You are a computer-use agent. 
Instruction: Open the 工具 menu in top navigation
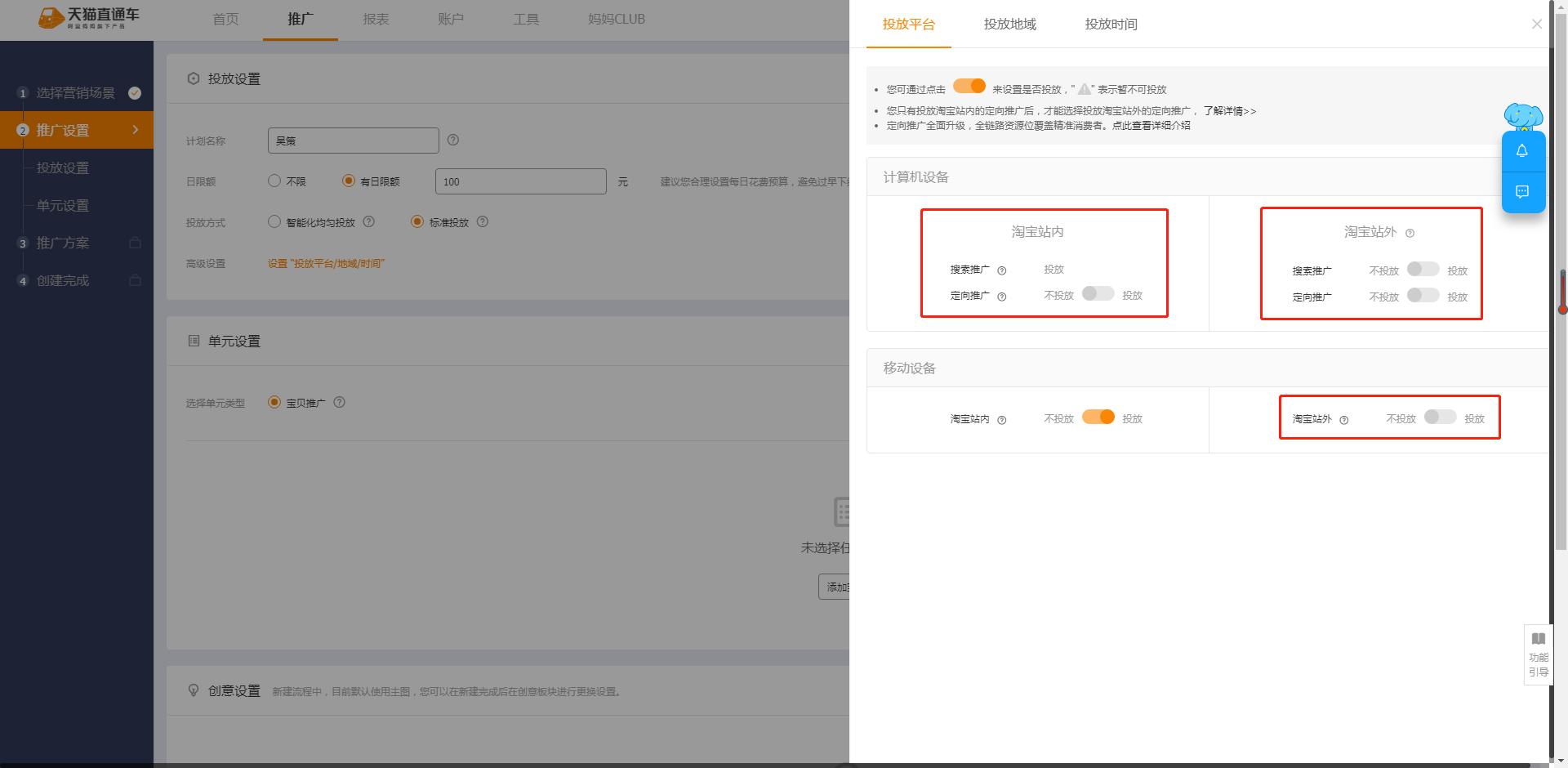coord(525,19)
